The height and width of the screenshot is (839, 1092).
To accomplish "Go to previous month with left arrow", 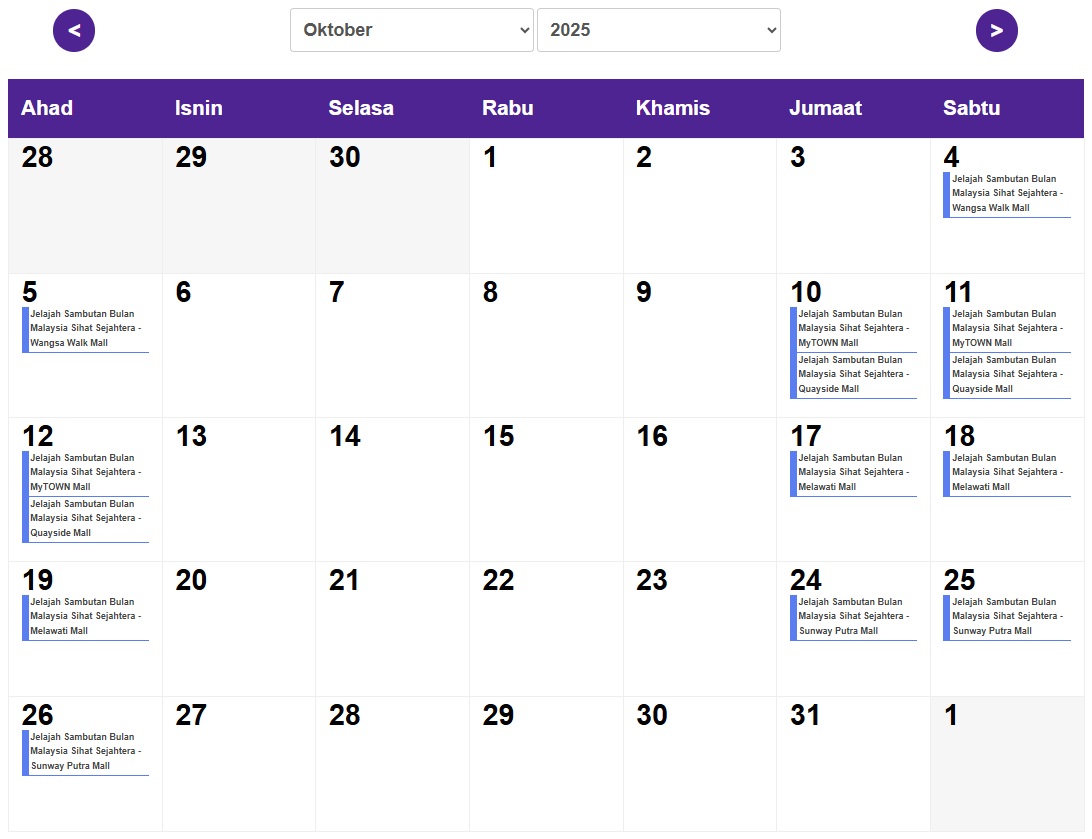I will pos(74,30).
